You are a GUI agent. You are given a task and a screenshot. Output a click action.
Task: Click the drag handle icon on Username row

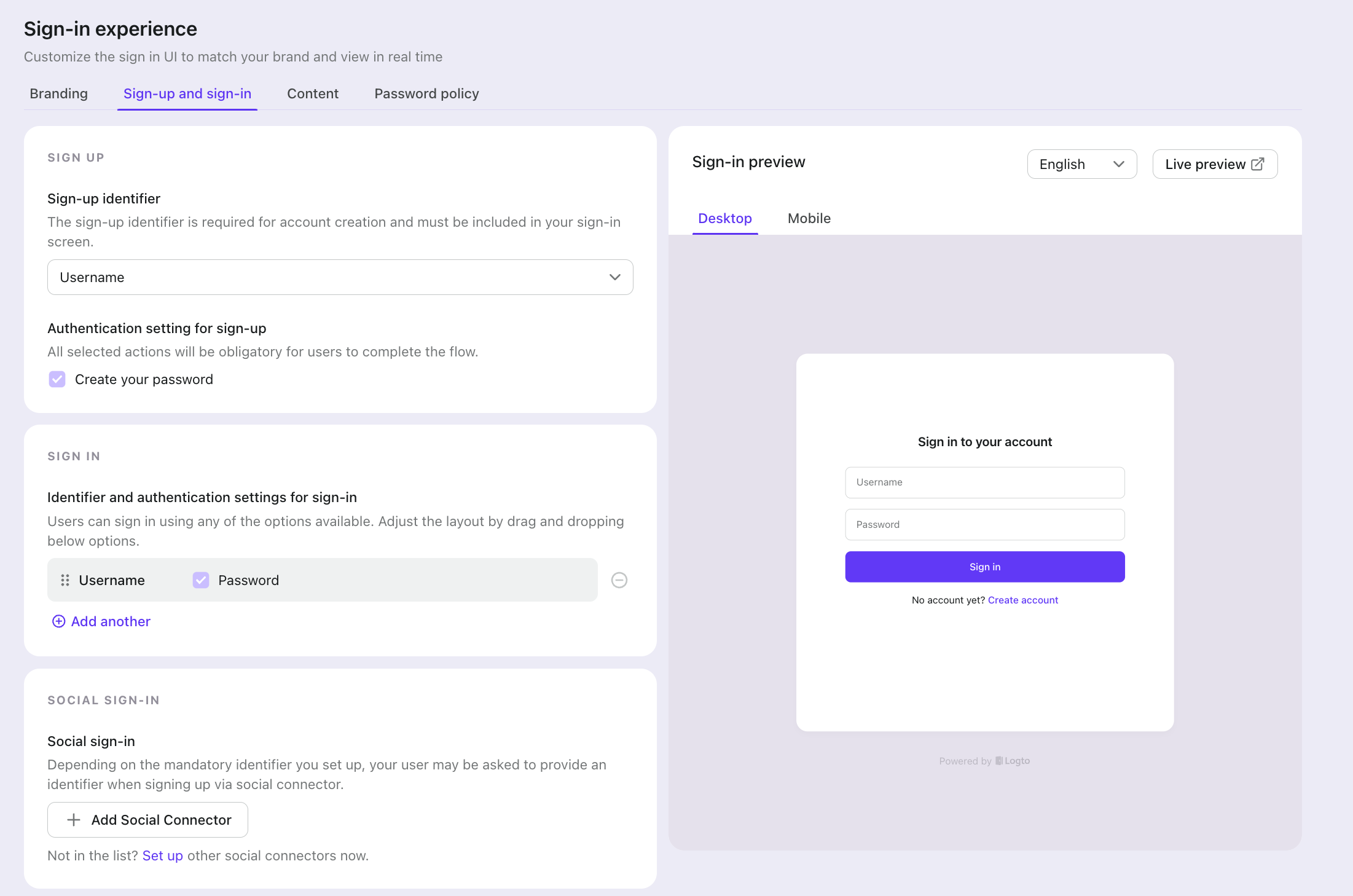[65, 579]
